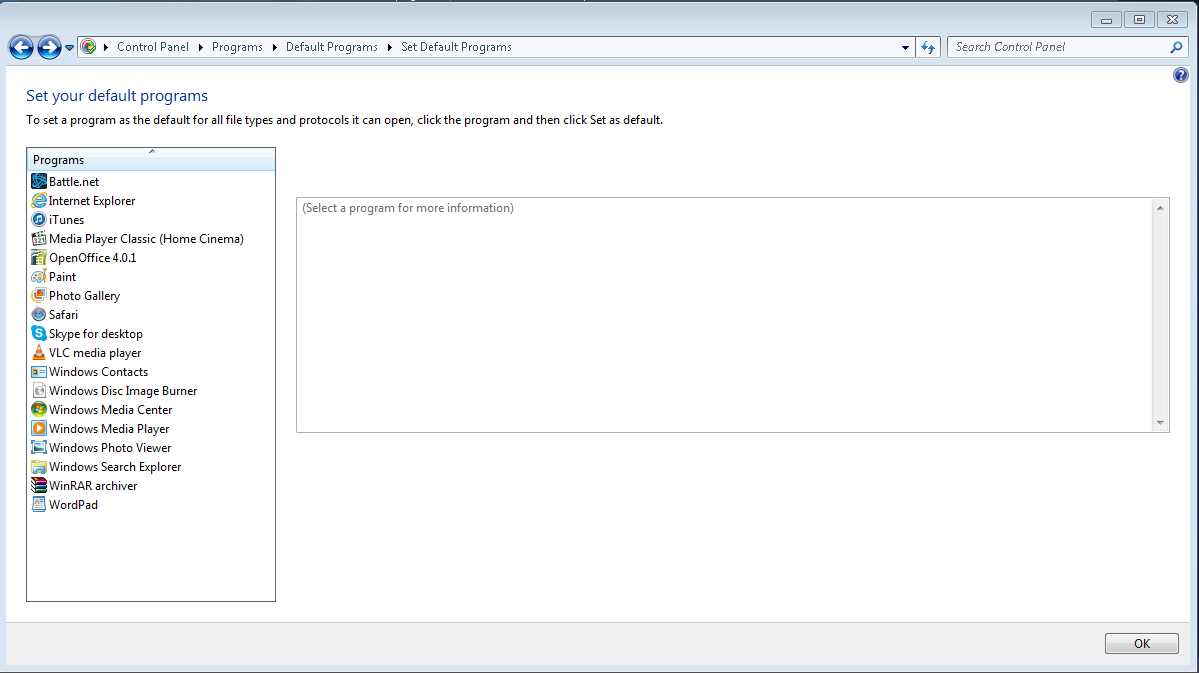Click the Windows Disc Image Burner icon
This screenshot has width=1199, height=673.
39,391
